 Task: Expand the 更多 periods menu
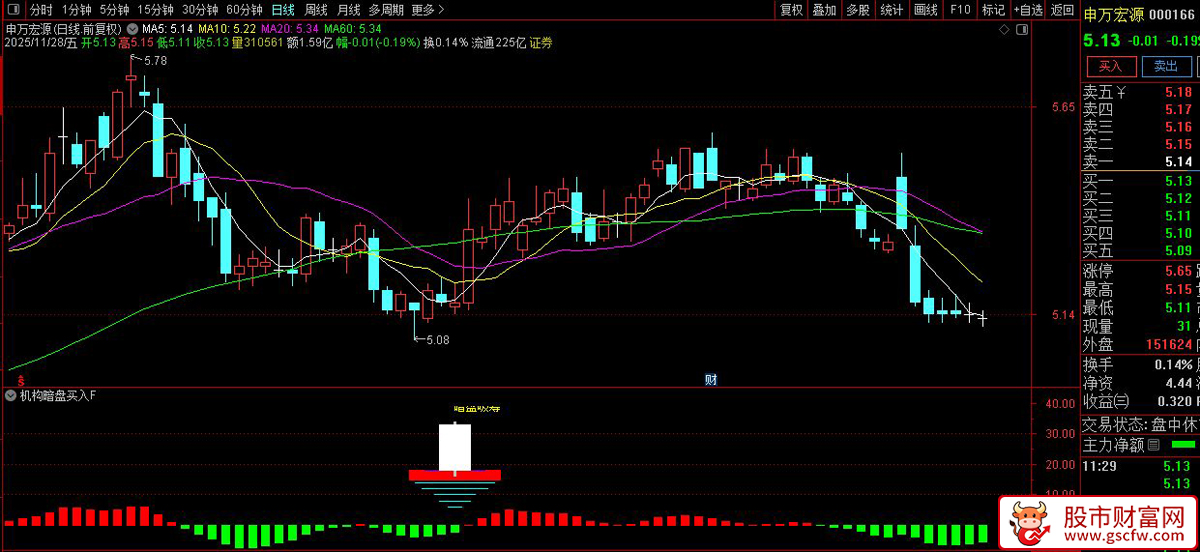click(428, 10)
